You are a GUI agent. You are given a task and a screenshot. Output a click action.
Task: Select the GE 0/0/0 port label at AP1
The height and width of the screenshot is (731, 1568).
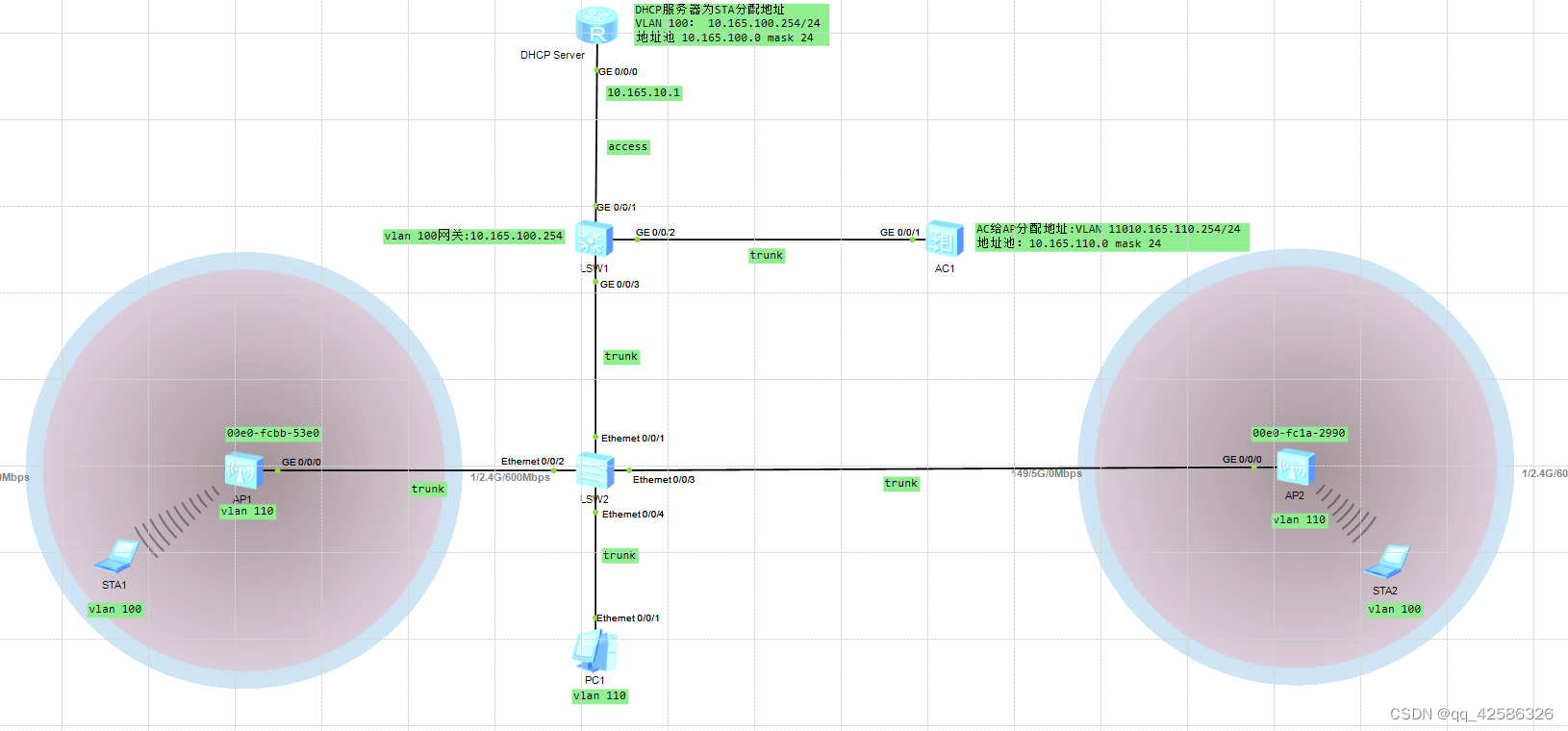pyautogui.click(x=301, y=463)
